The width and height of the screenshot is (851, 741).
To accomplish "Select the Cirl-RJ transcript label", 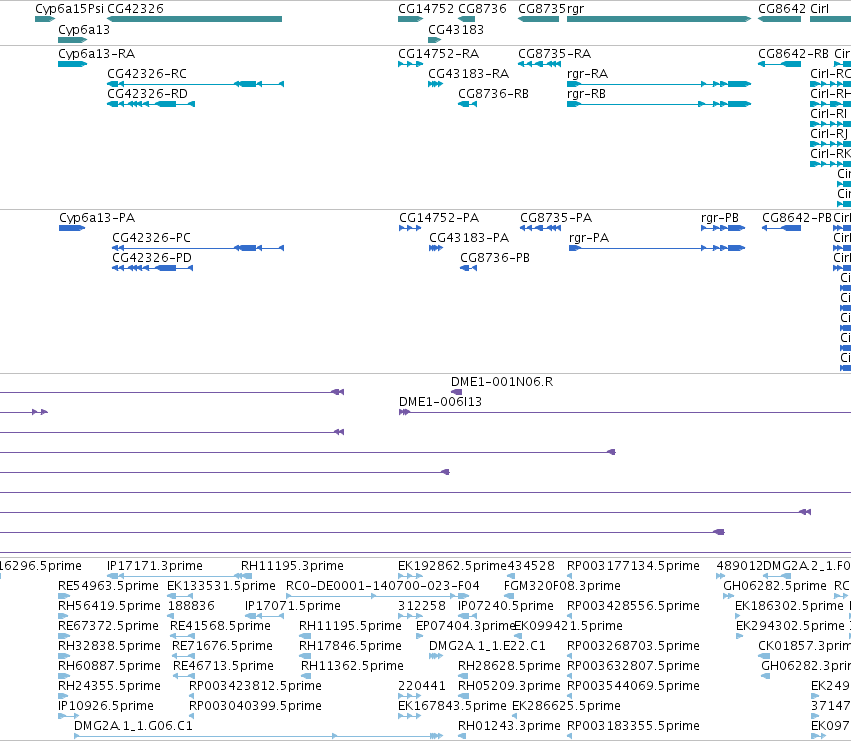I will pos(829,134).
